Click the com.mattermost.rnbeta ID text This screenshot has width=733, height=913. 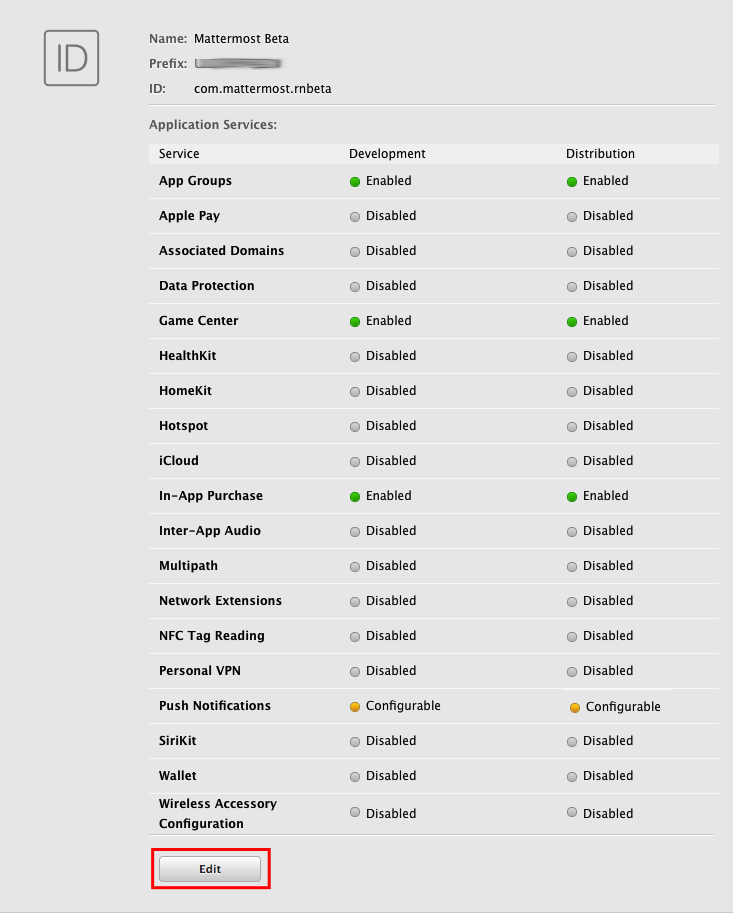coord(263,89)
